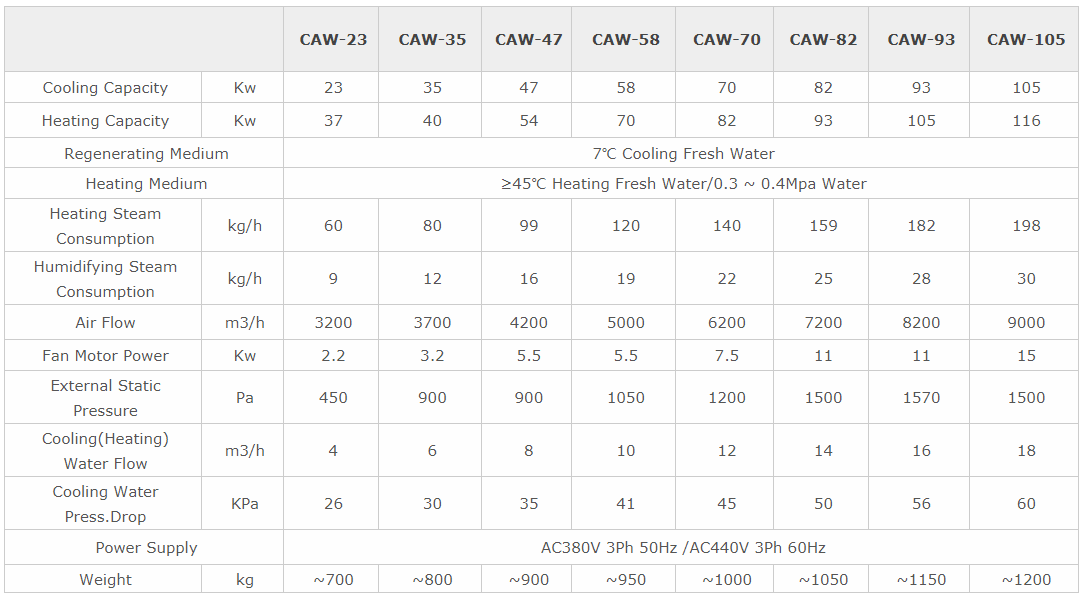The height and width of the screenshot is (599, 1083).
Task: Select the Fan Motor Power label
Action: pos(105,356)
